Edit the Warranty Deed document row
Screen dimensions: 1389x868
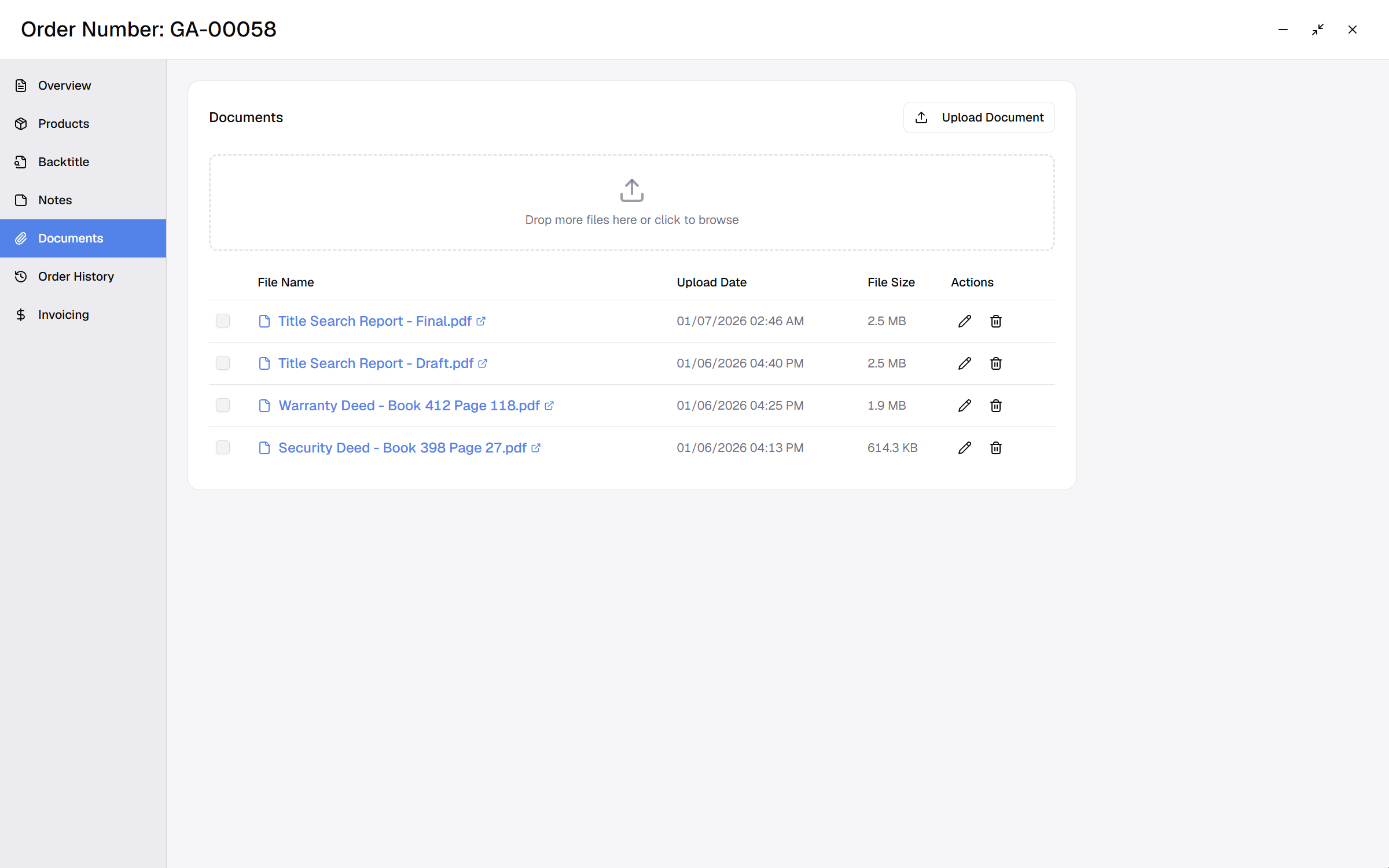tap(964, 406)
